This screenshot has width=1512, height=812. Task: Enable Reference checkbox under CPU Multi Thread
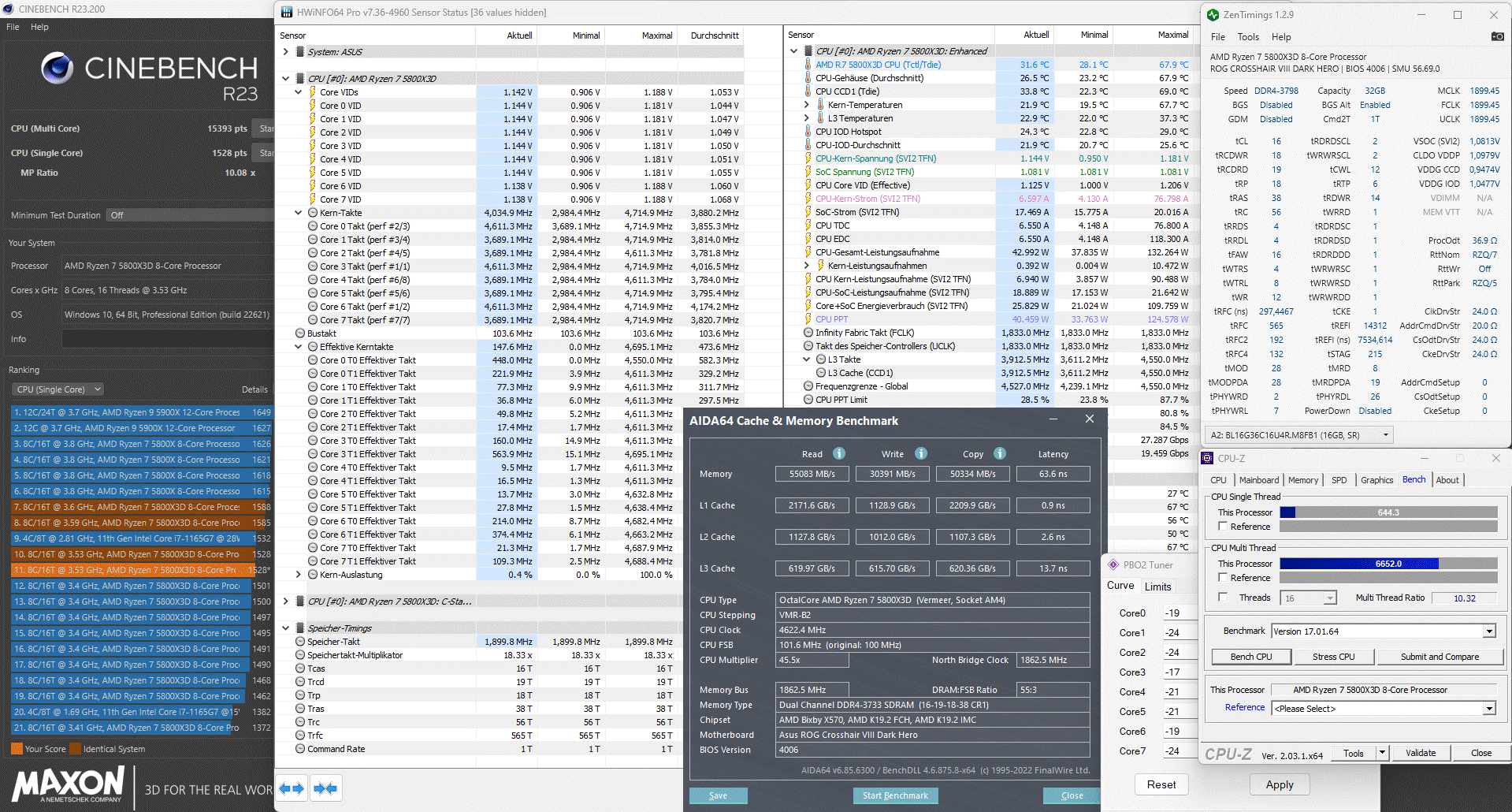1223,577
